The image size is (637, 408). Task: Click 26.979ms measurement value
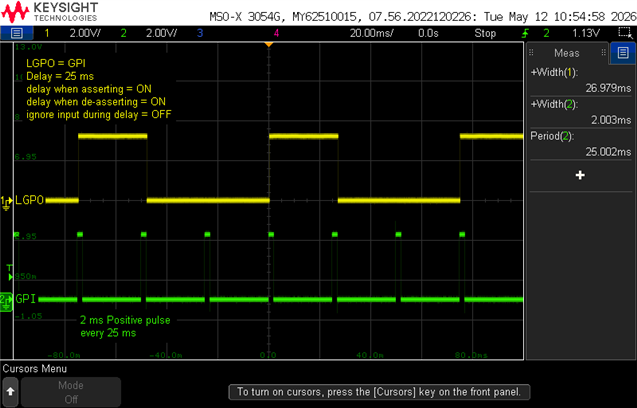point(608,88)
